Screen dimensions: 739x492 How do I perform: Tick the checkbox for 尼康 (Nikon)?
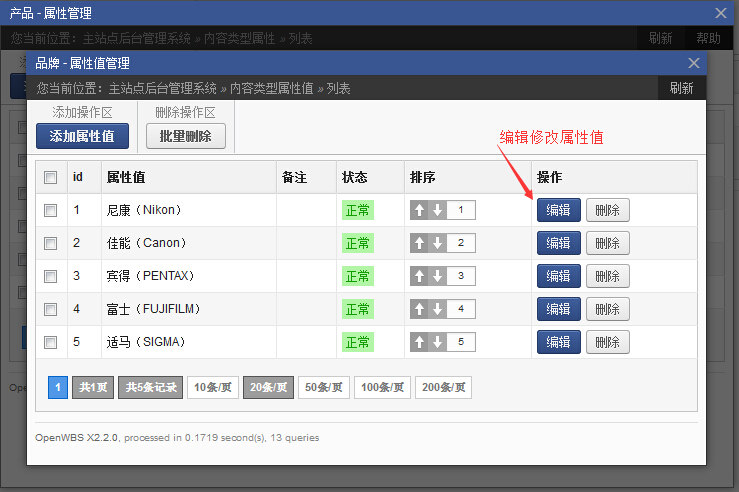pos(51,210)
